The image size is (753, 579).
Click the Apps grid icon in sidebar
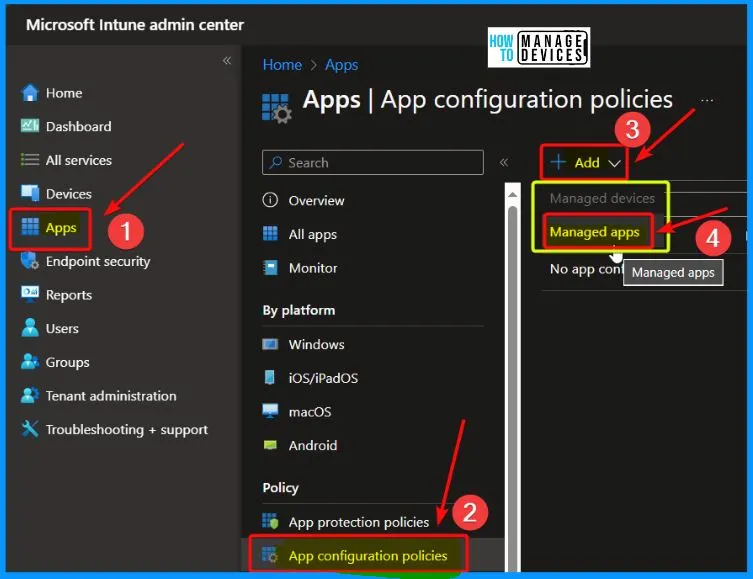point(30,227)
